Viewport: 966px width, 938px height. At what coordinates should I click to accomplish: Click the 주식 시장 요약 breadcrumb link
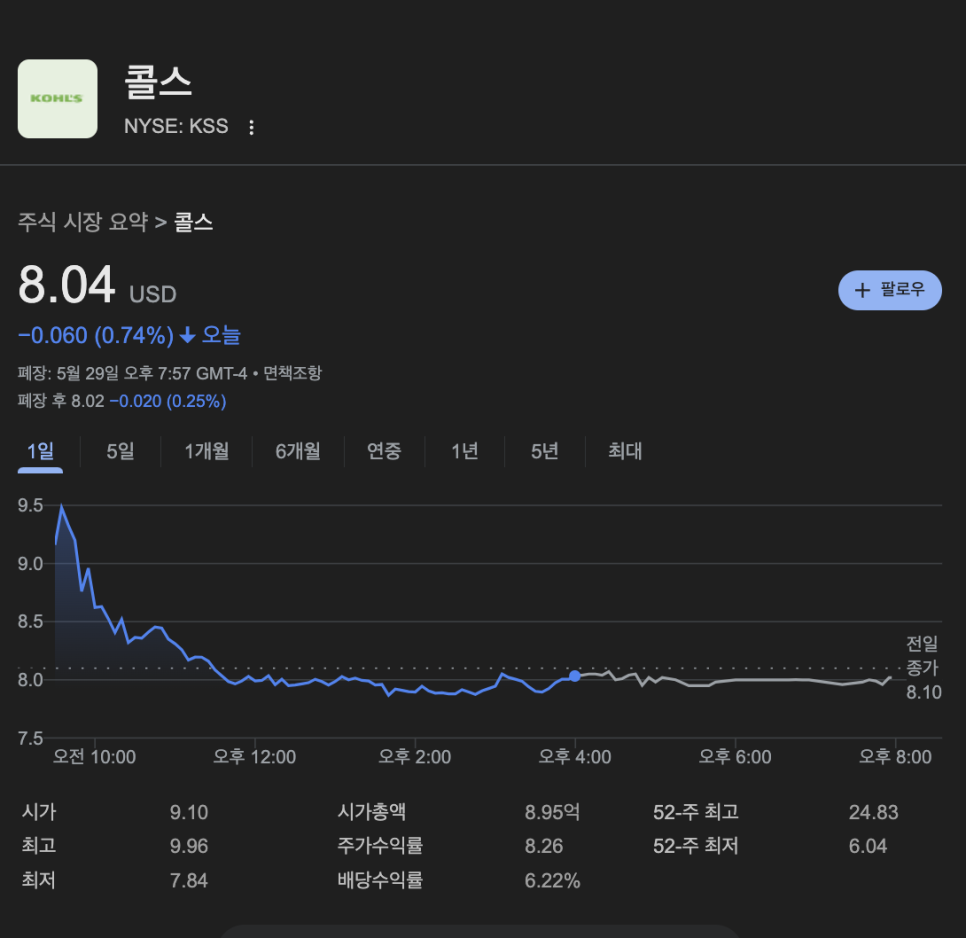coord(83,222)
